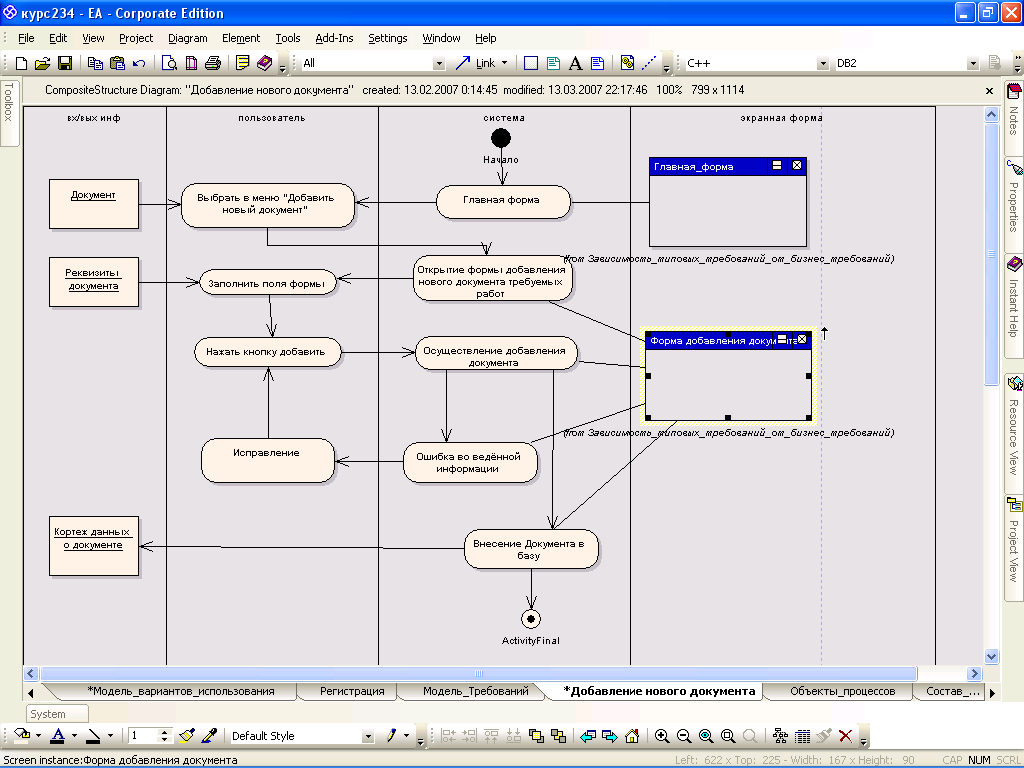Click the tab strip scroll-left arrow

click(31, 692)
